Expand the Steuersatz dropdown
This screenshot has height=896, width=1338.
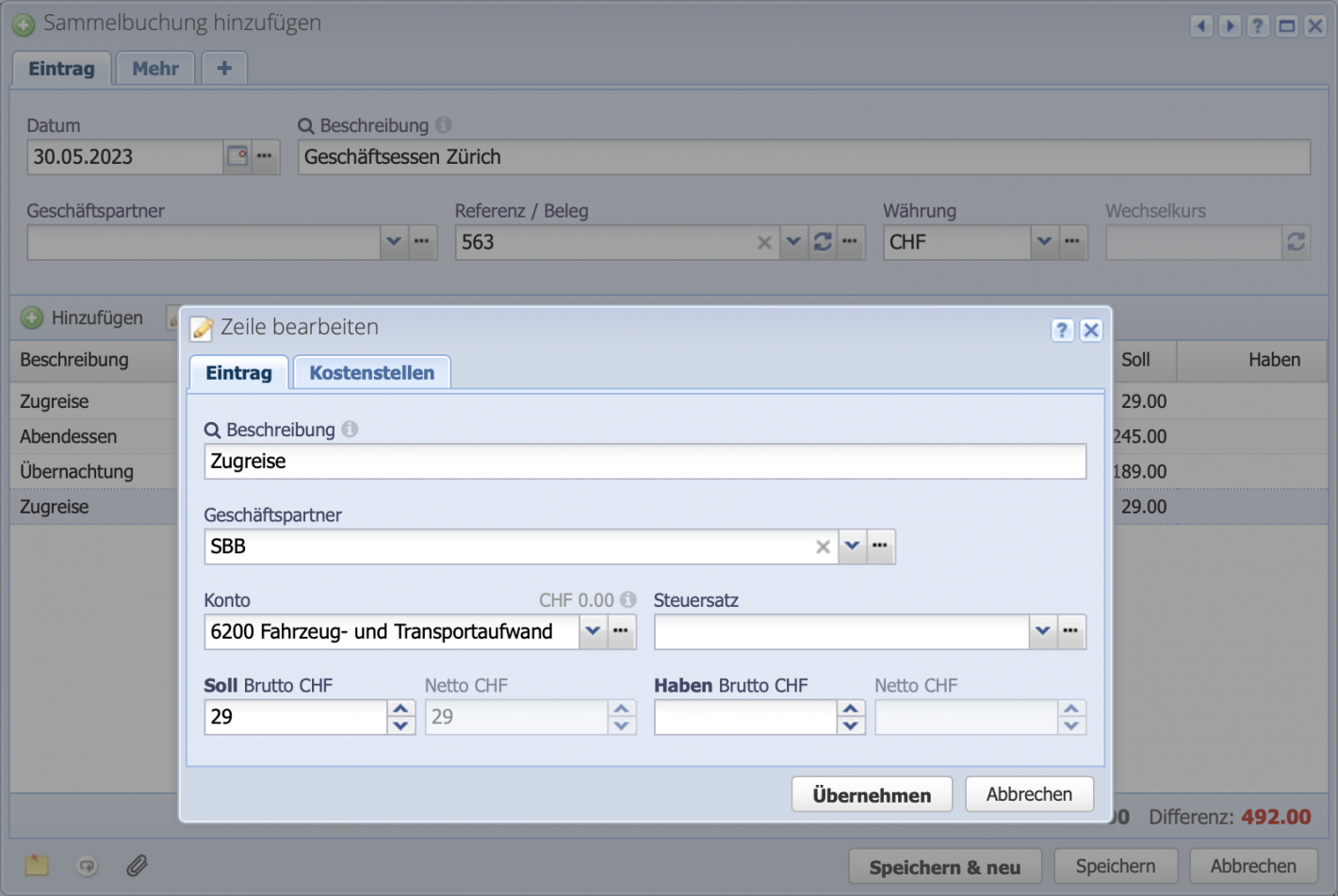pos(1042,631)
